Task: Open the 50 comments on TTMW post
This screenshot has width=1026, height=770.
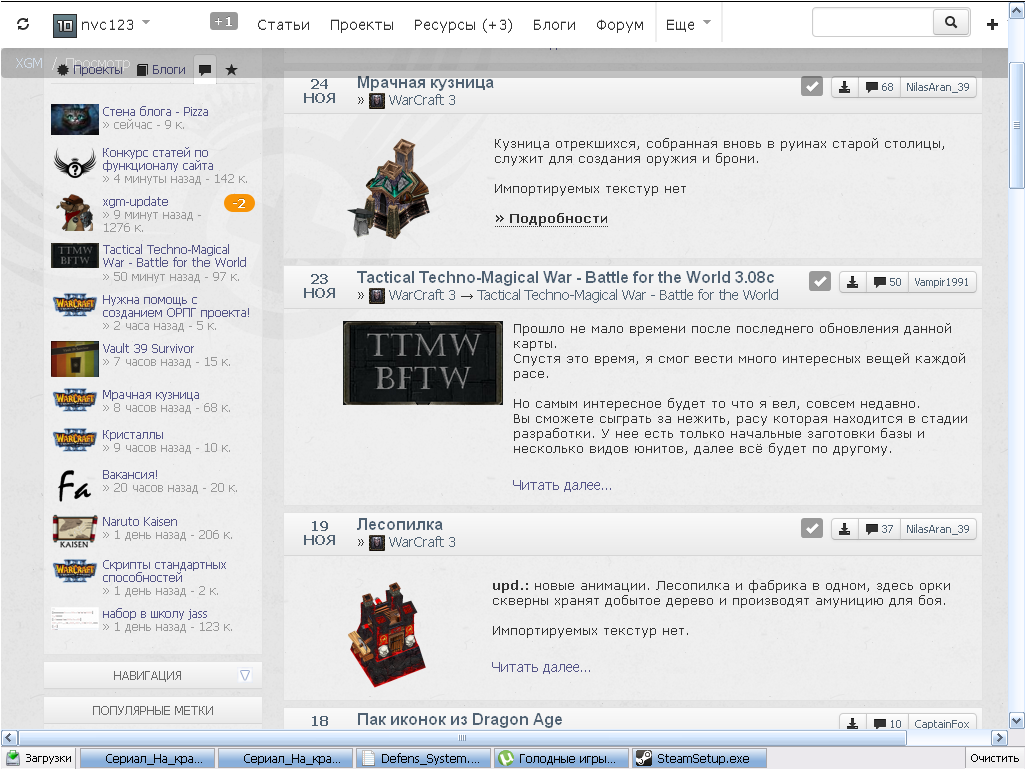Action: pos(887,282)
